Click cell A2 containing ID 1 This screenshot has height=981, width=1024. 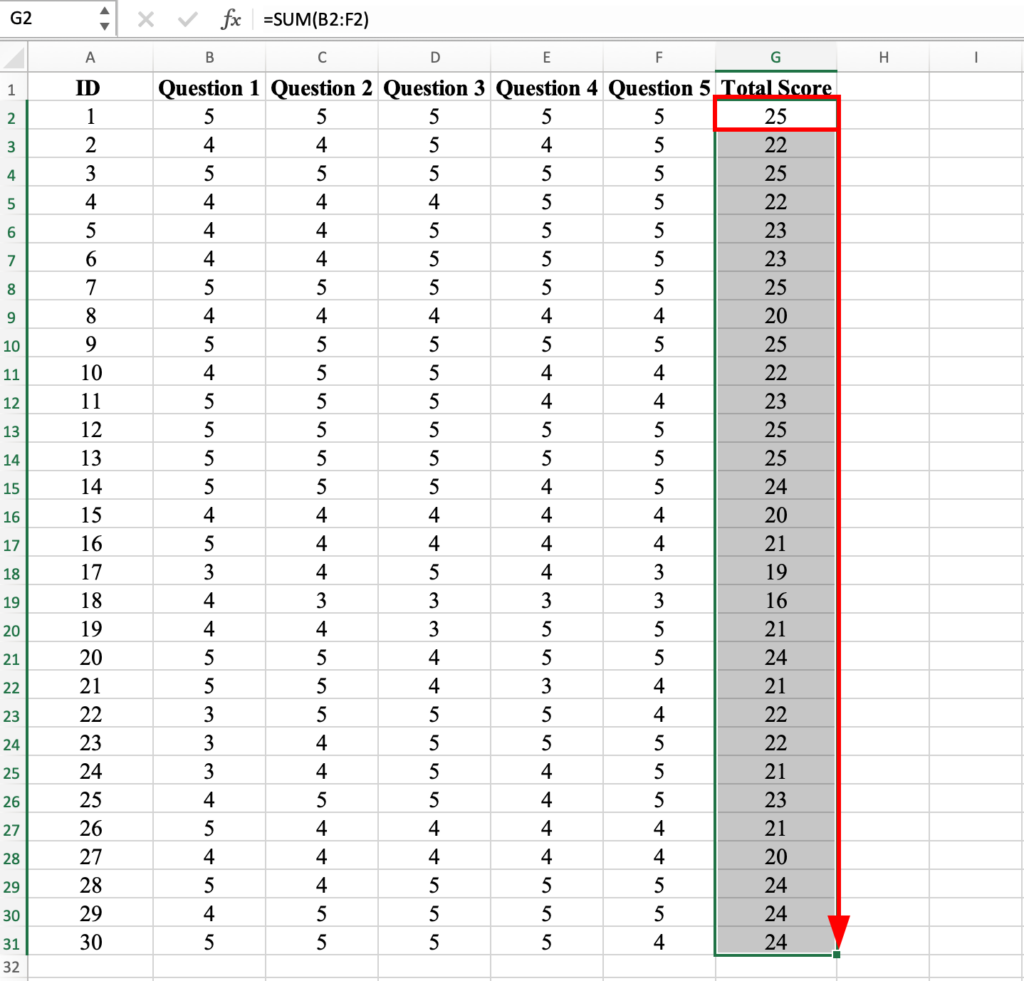pyautogui.click(x=89, y=115)
